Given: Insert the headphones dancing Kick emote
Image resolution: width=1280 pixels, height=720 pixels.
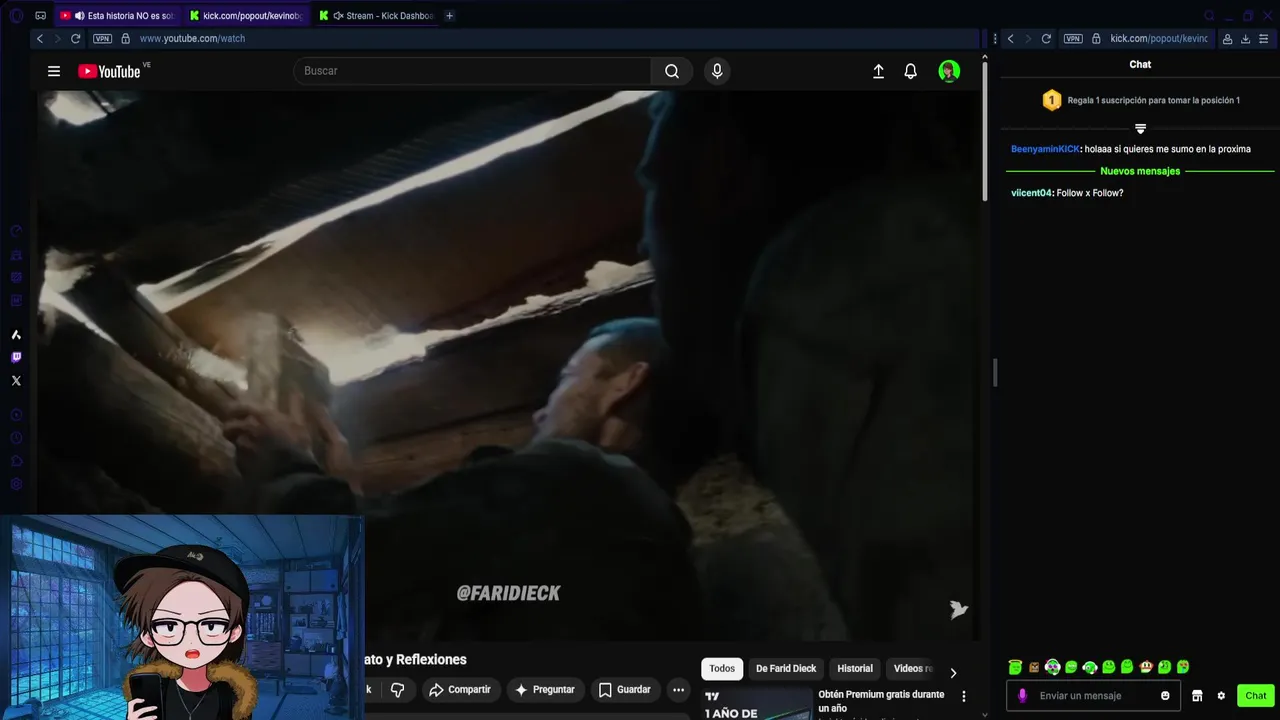Looking at the screenshot, I should coord(1090,667).
